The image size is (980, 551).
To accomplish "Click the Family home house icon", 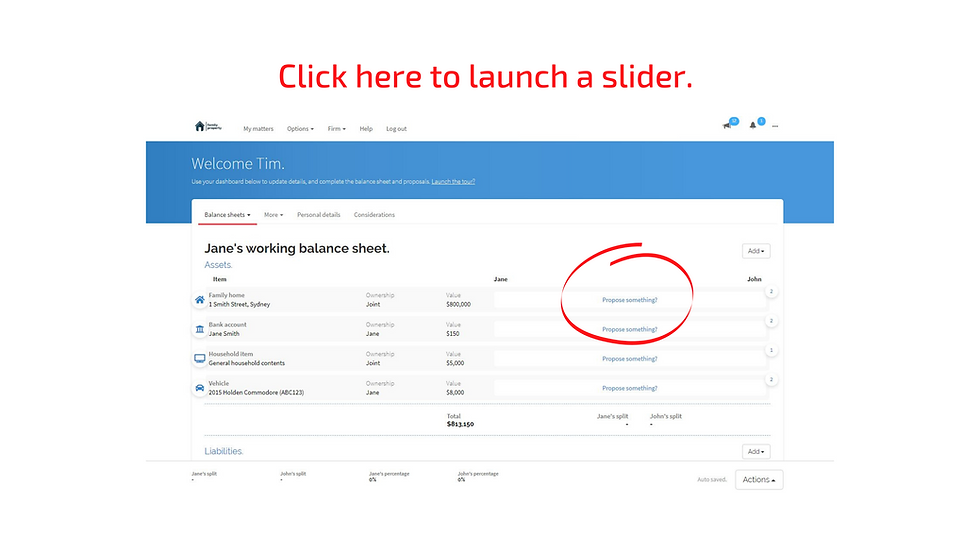I will tap(199, 300).
